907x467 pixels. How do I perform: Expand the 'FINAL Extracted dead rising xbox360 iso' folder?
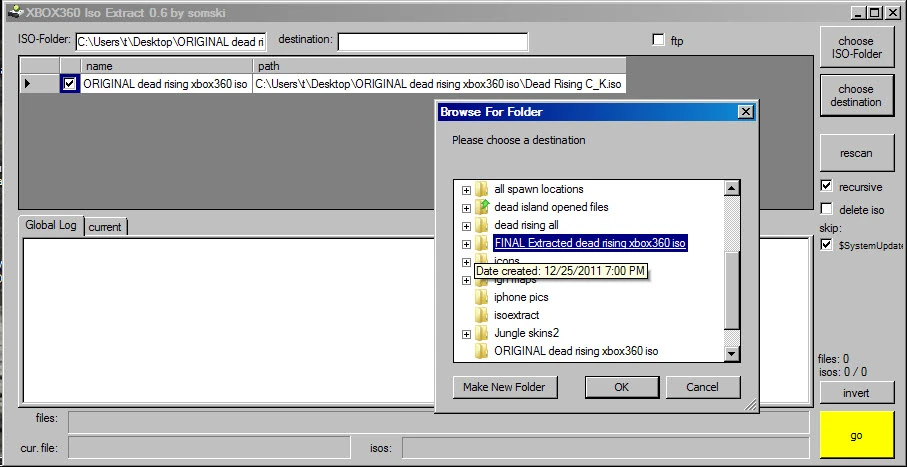466,244
